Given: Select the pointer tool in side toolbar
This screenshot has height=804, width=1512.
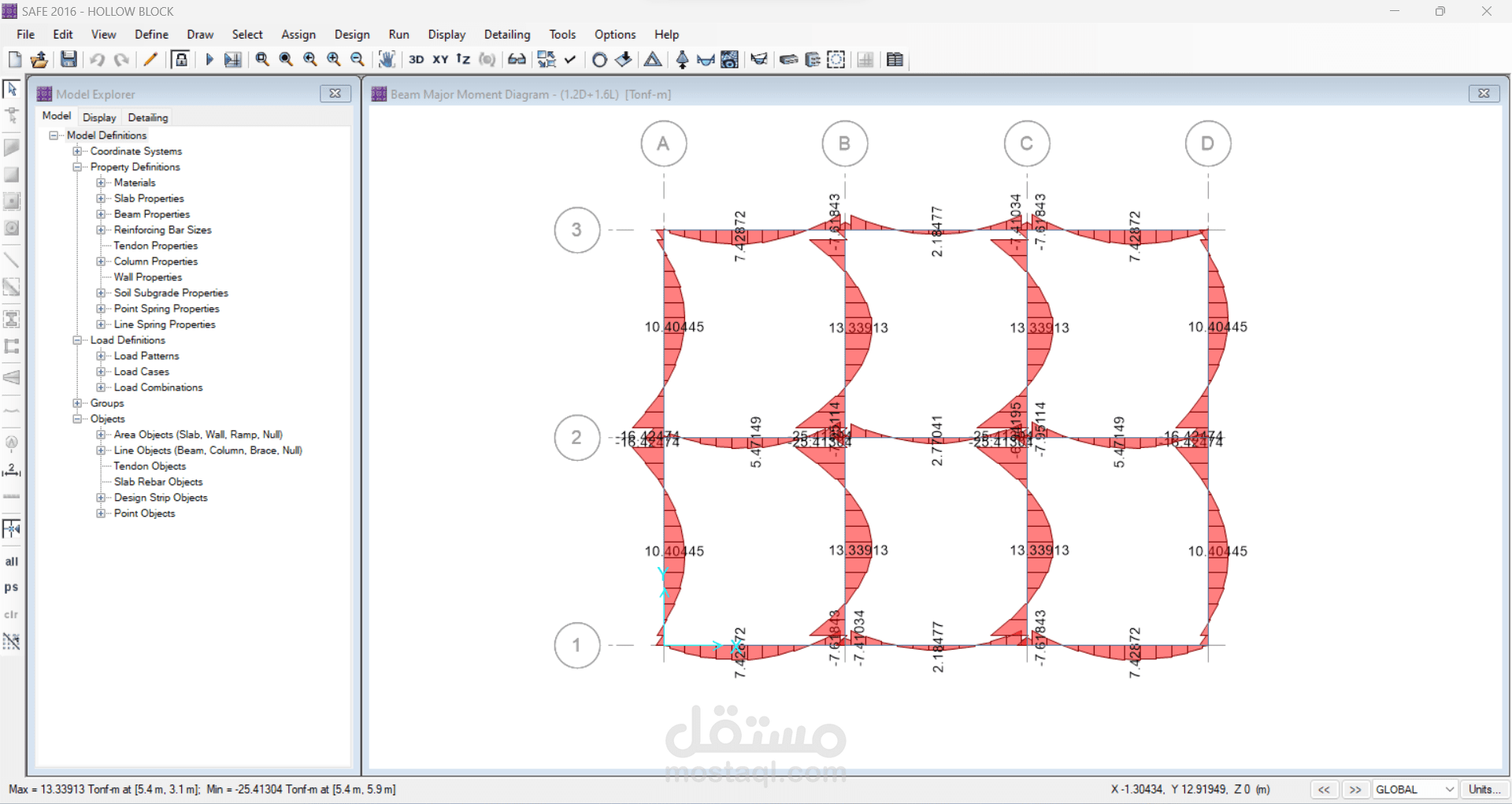Looking at the screenshot, I should (12, 89).
